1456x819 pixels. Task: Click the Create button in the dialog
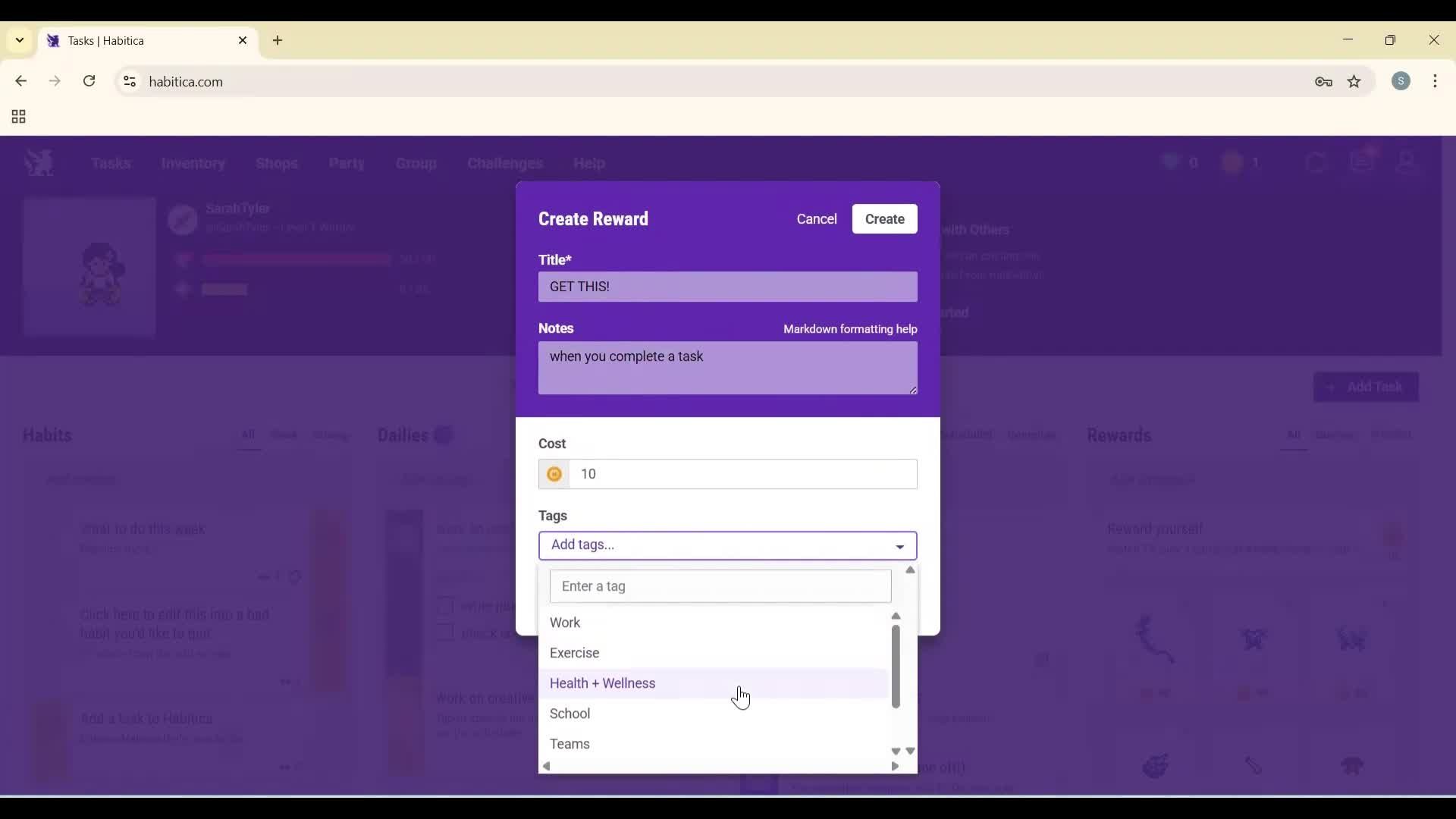885,218
